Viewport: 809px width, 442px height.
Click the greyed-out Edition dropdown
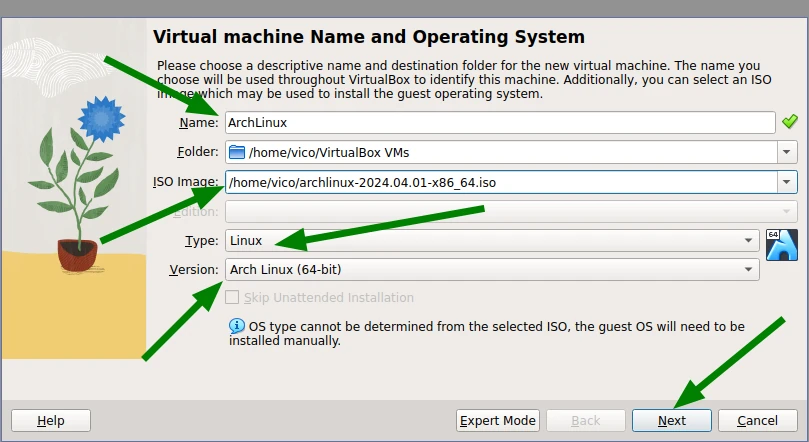point(510,212)
